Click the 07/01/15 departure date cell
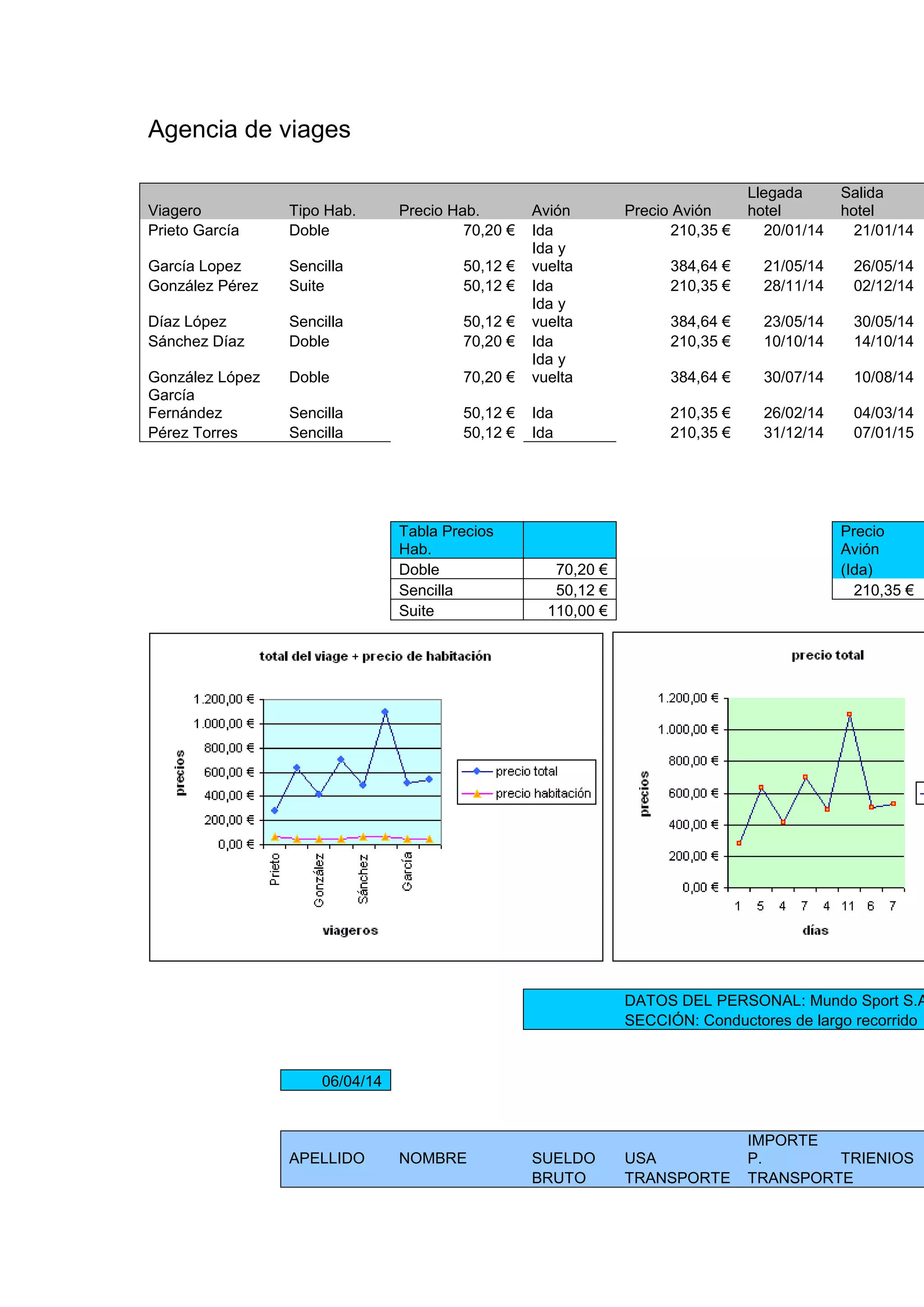Image resolution: width=924 pixels, height=1307 pixels. (x=883, y=433)
